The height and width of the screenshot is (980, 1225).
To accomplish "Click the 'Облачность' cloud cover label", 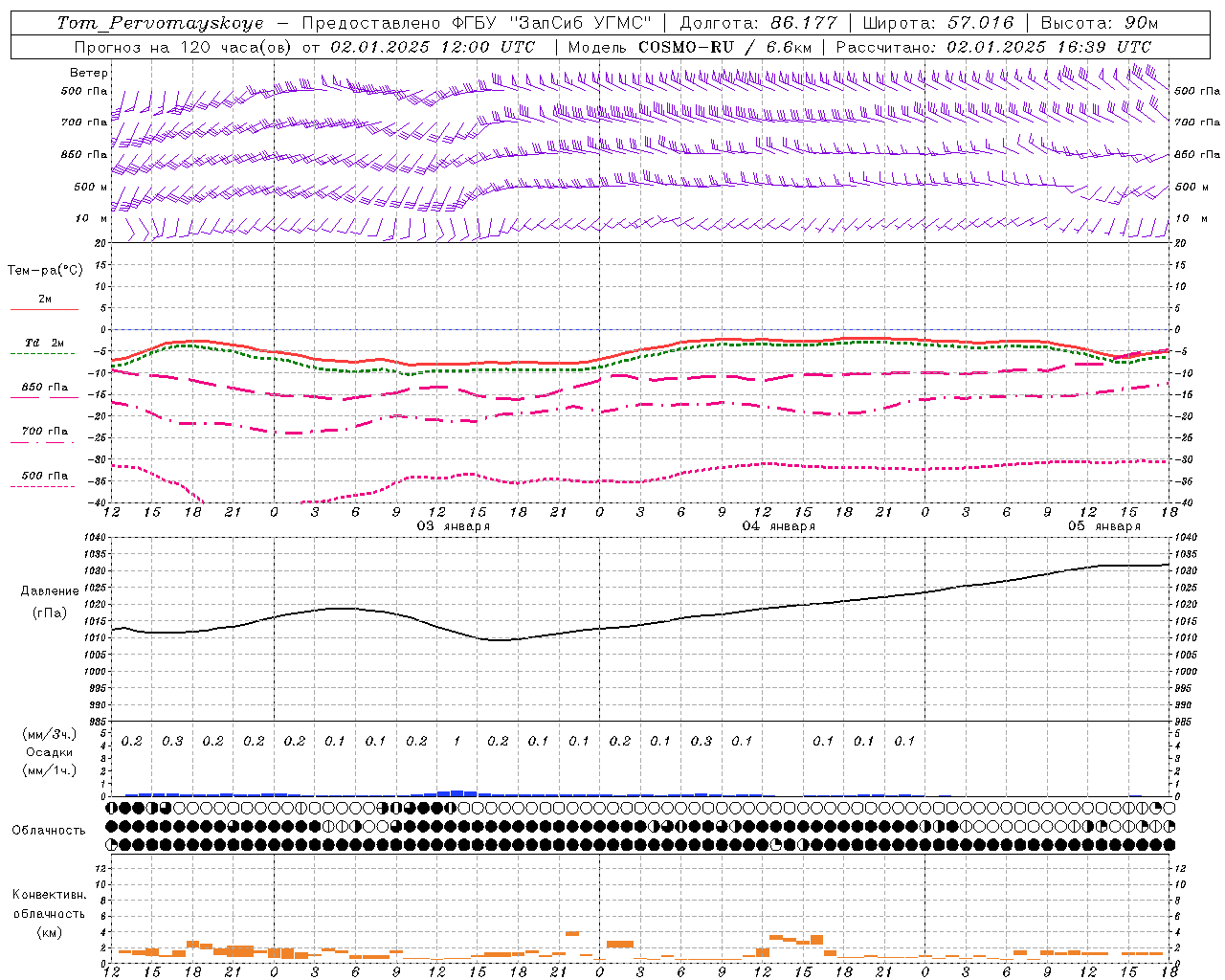I will (x=49, y=831).
